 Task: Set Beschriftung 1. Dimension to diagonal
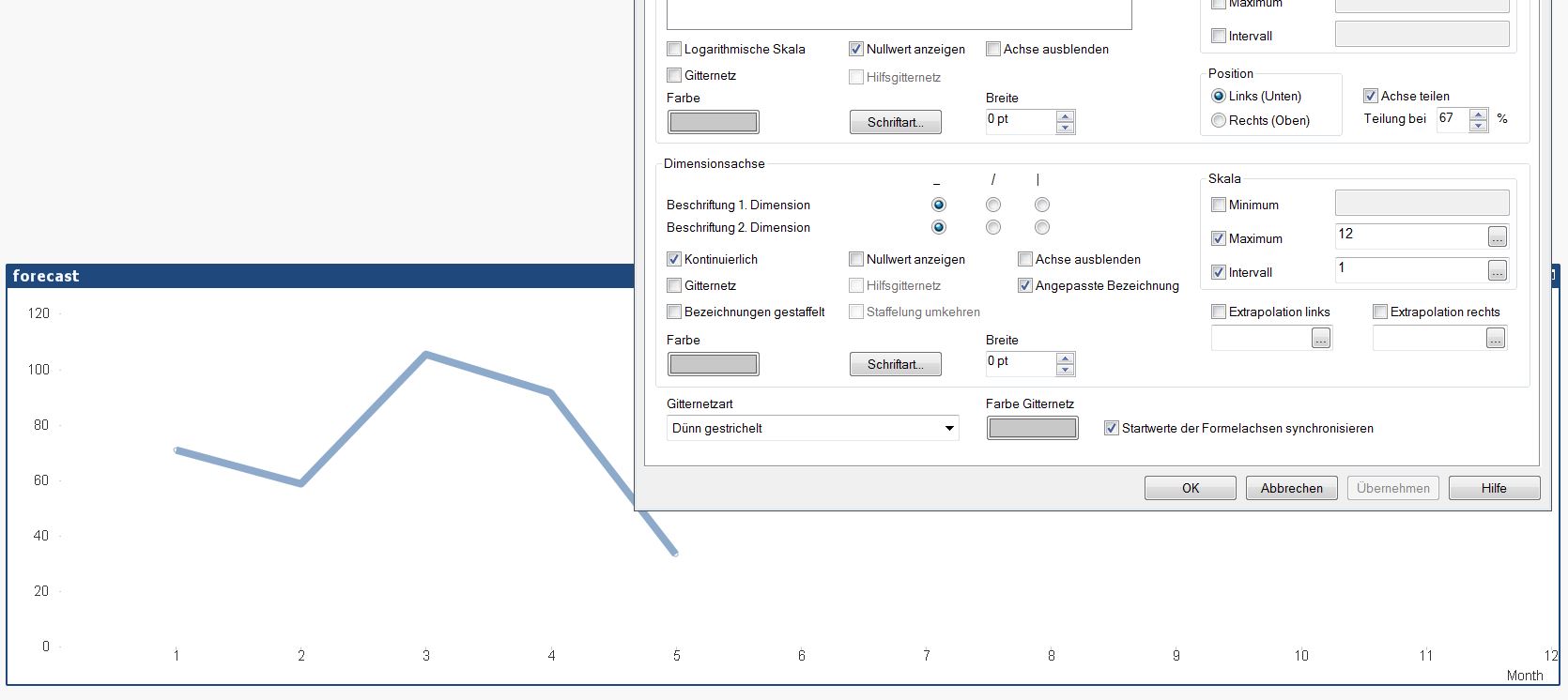[x=993, y=205]
